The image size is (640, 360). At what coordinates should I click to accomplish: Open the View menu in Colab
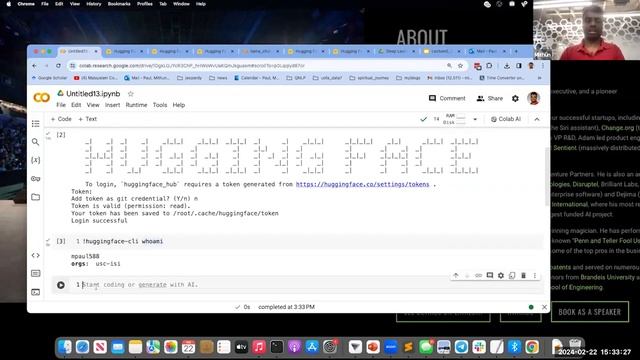click(93, 105)
